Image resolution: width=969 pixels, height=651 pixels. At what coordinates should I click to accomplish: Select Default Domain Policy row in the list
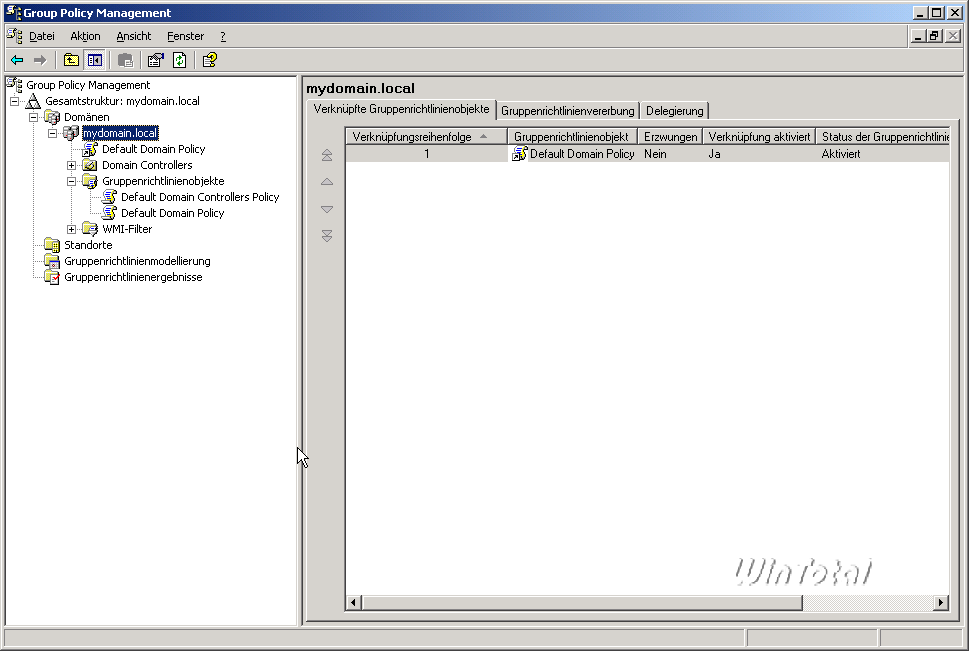click(647, 154)
